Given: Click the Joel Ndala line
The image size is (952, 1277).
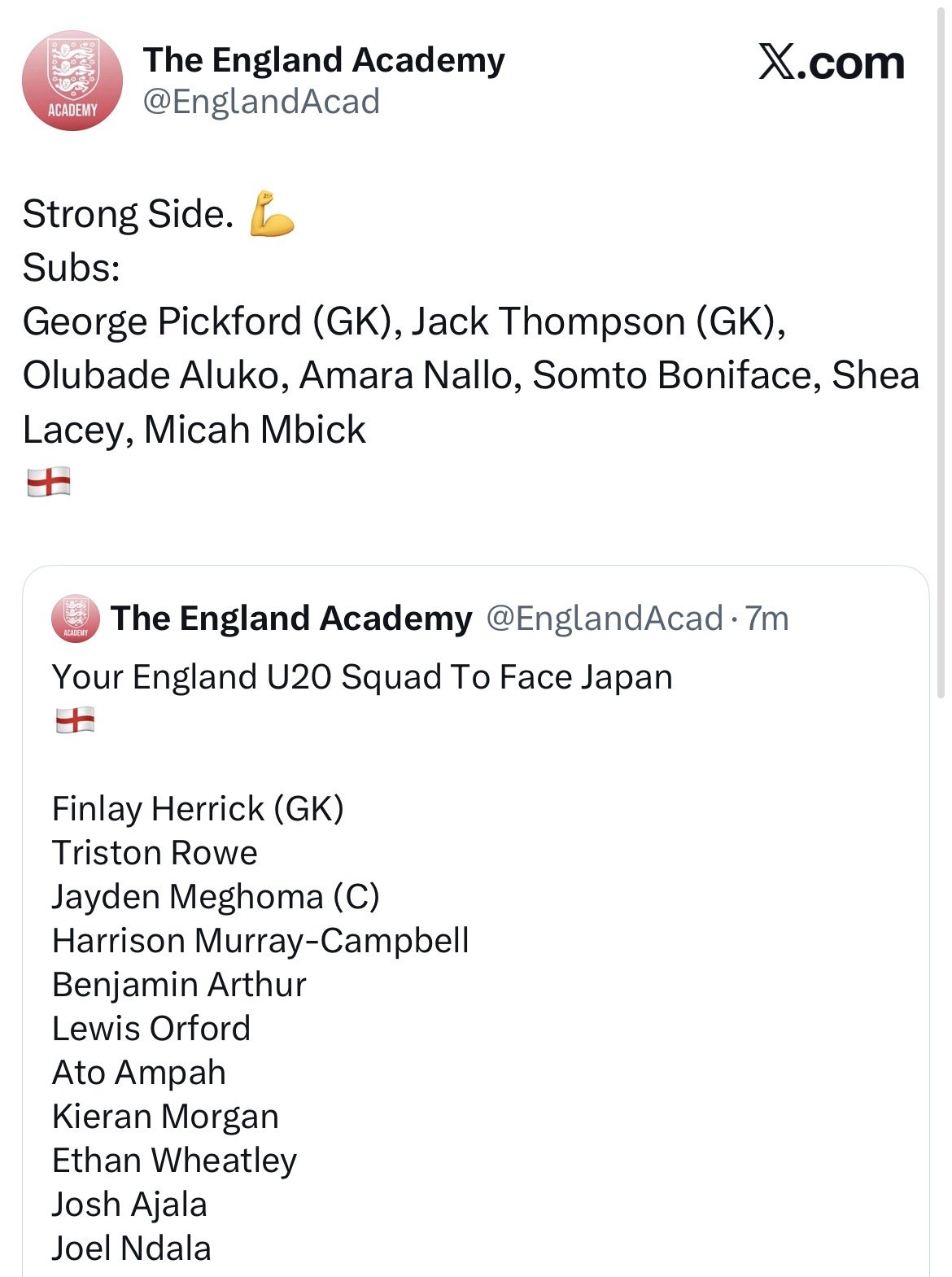Looking at the screenshot, I should click(x=132, y=1249).
